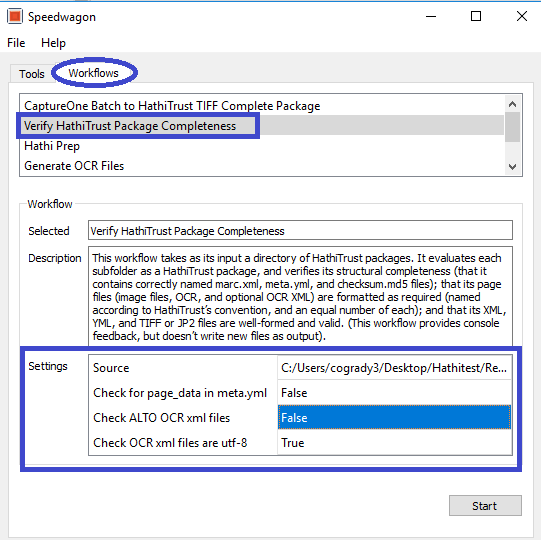This screenshot has width=541, height=540.
Task: Open the File menu
Action: click(16, 43)
